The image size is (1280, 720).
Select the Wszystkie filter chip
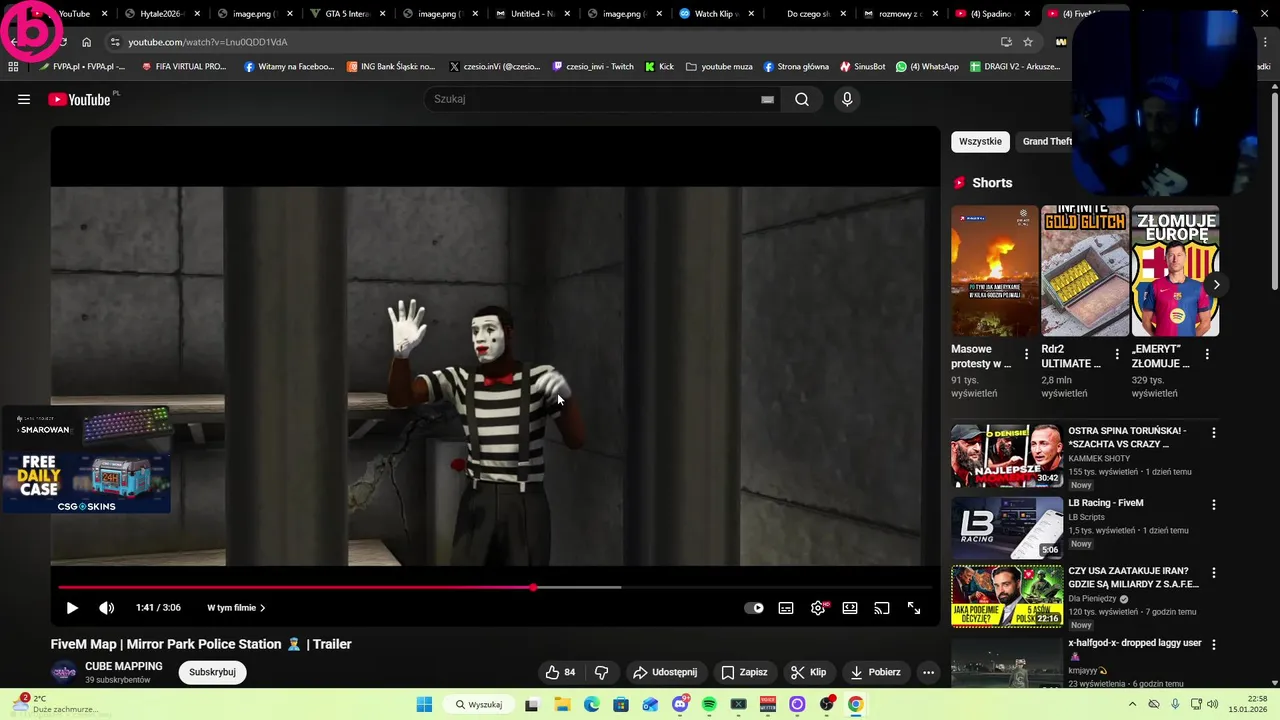click(x=980, y=141)
